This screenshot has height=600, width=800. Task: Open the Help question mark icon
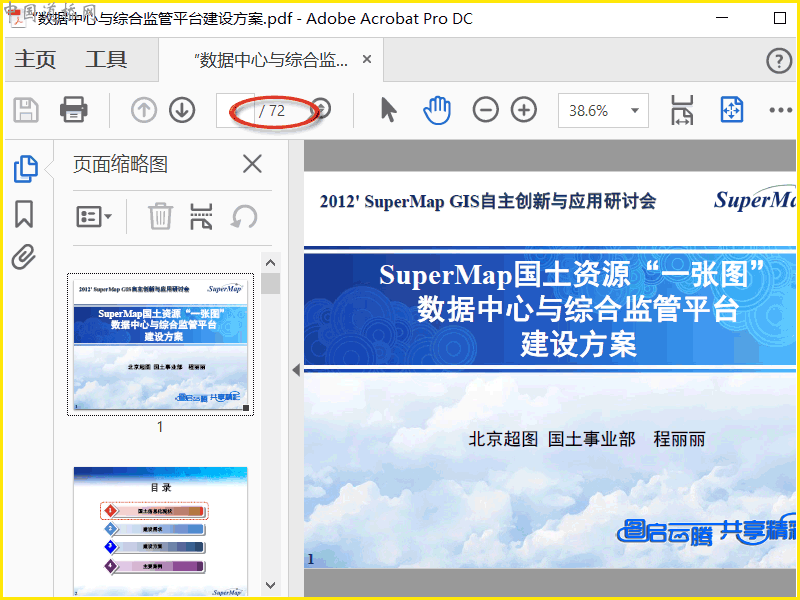[779, 61]
